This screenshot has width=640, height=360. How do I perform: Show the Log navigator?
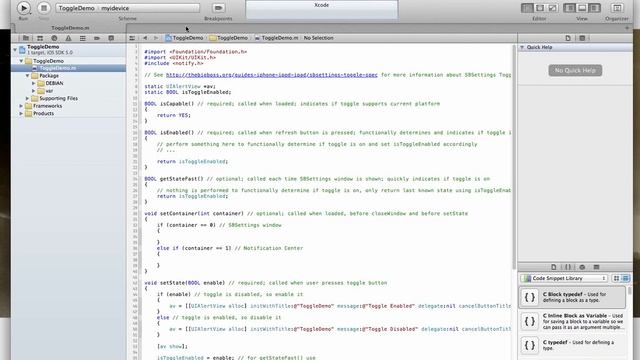pos(111,38)
